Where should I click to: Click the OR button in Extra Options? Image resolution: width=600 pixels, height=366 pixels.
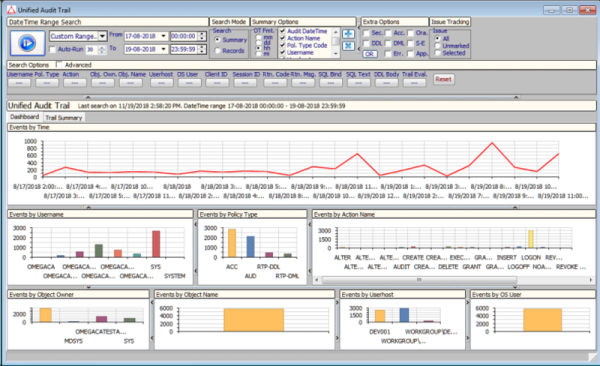(x=370, y=54)
